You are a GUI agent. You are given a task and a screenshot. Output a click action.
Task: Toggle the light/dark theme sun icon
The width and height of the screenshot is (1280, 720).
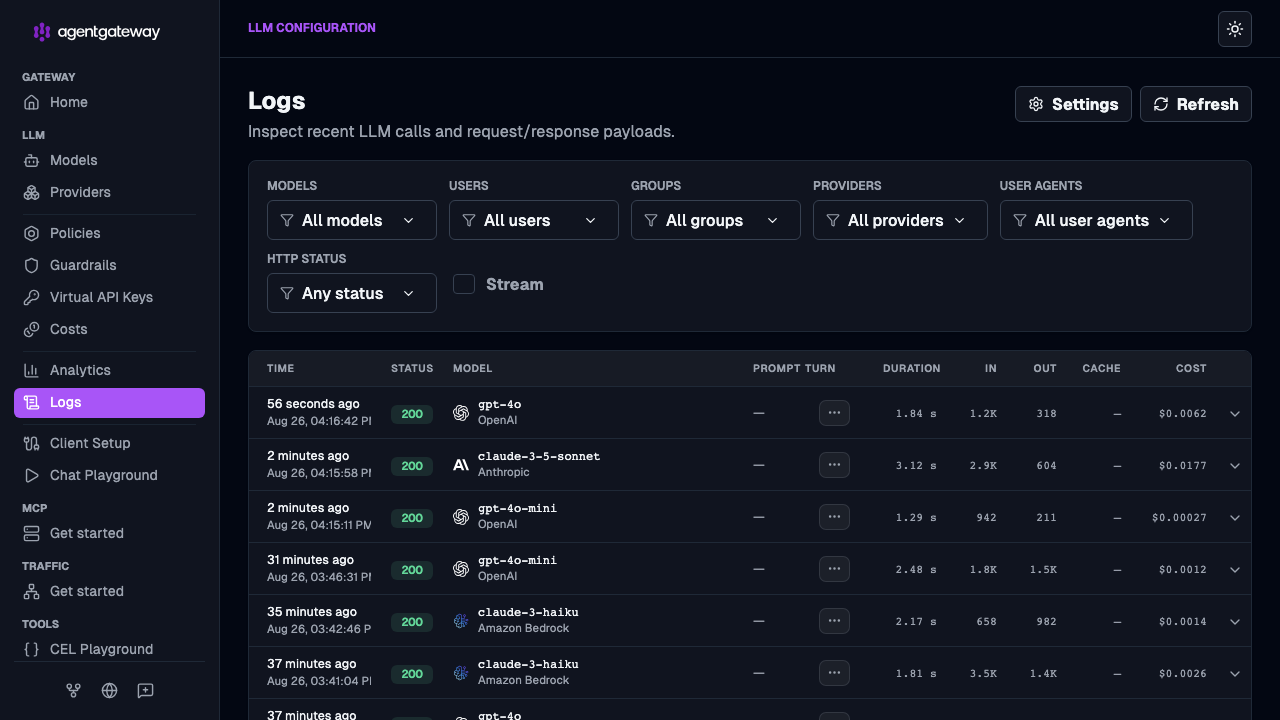(1235, 29)
